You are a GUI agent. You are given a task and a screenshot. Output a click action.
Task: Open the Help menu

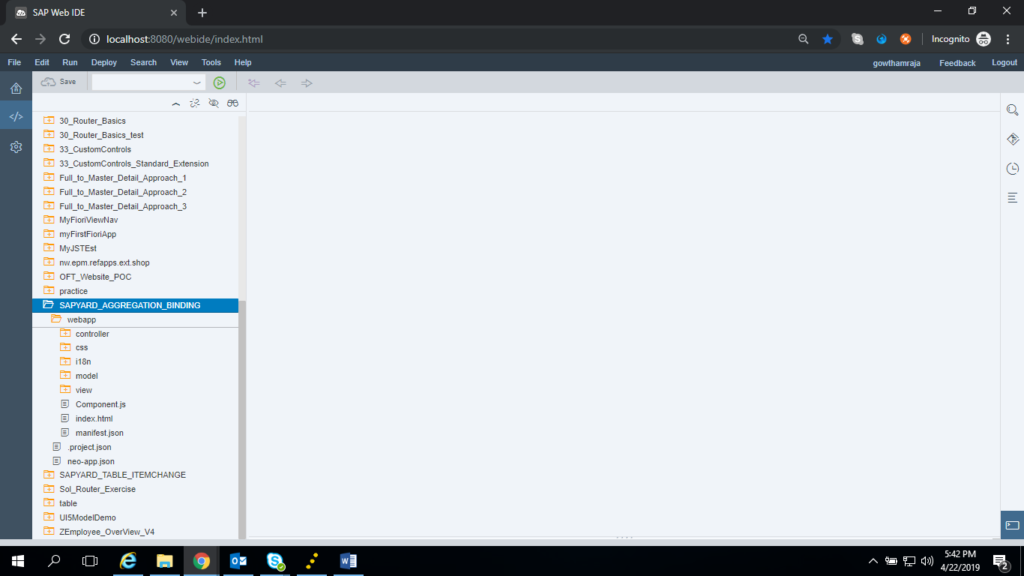(243, 63)
